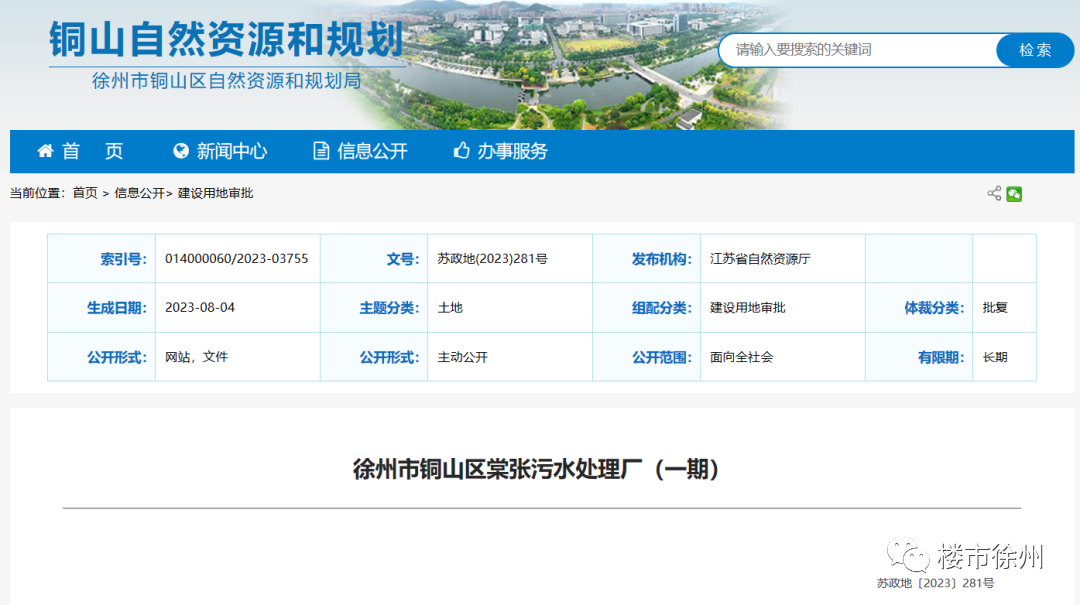Viewport: 1080px width, 605px height.
Task: Focus the keyword search input field
Action: [858, 50]
